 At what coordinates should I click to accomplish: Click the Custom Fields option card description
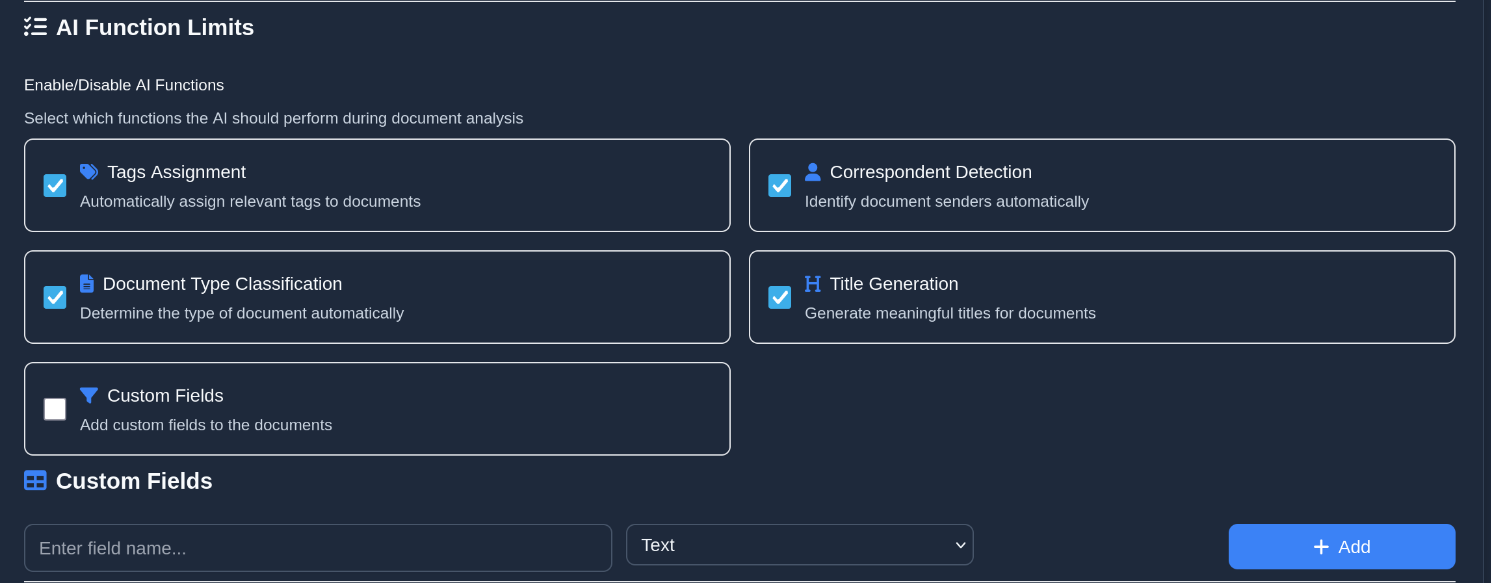206,425
